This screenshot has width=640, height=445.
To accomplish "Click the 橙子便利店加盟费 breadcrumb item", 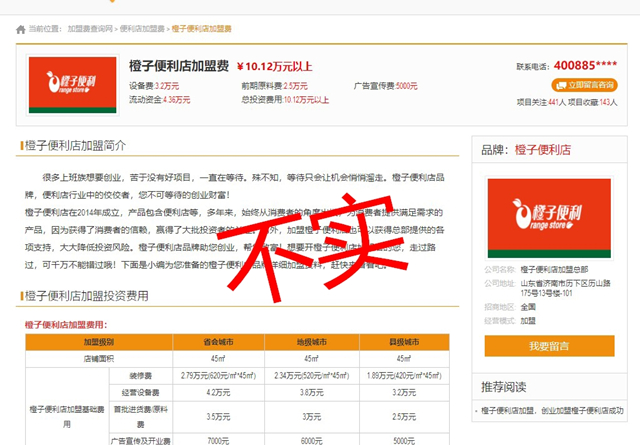I will click(202, 29).
